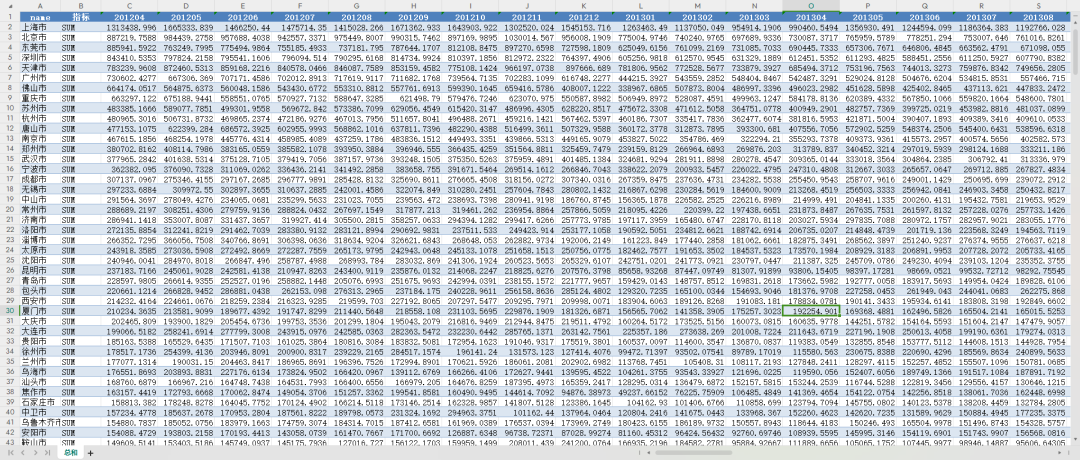Select column K header
The image size is (1080, 460).
pyautogui.click(x=583, y=5)
